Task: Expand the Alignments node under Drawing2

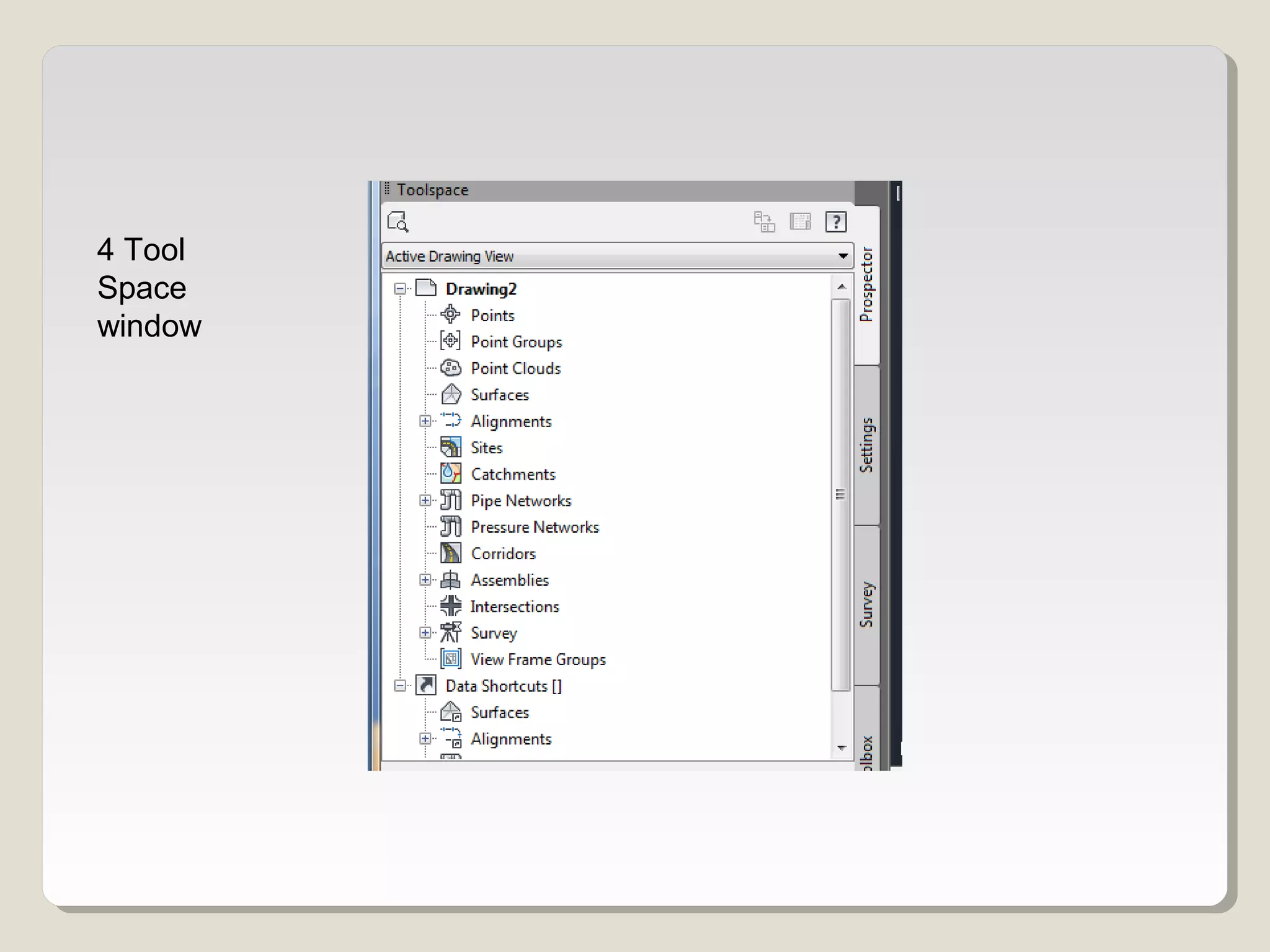Action: (425, 421)
